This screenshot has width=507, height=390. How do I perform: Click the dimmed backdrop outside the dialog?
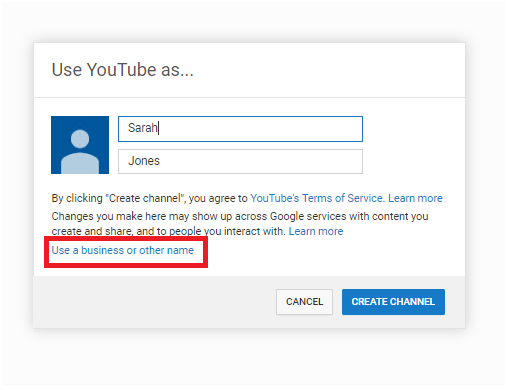253,358
